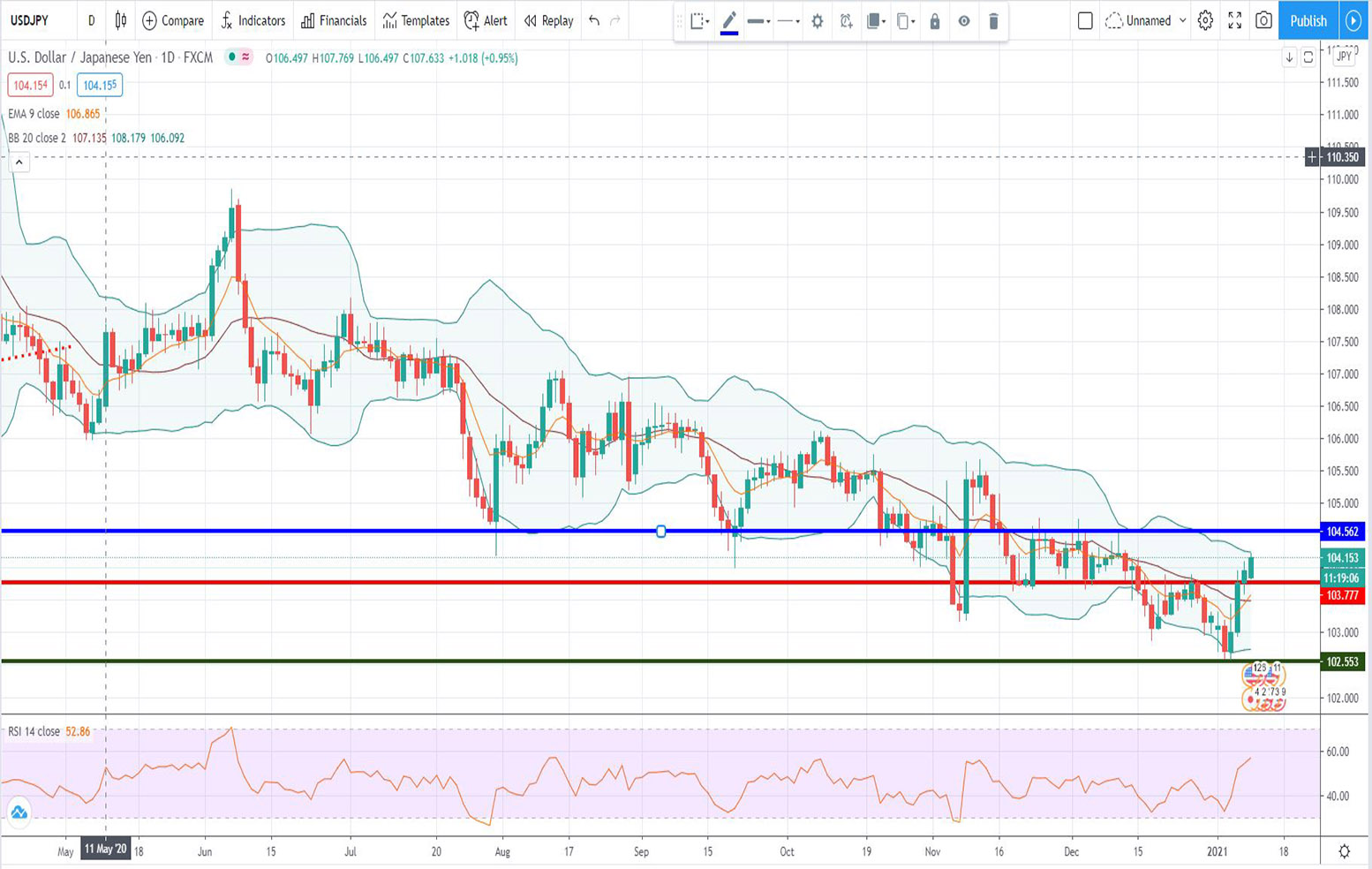Open drawing settings gear in floating toolbar
This screenshot has width=1372, height=869.
(818, 20)
